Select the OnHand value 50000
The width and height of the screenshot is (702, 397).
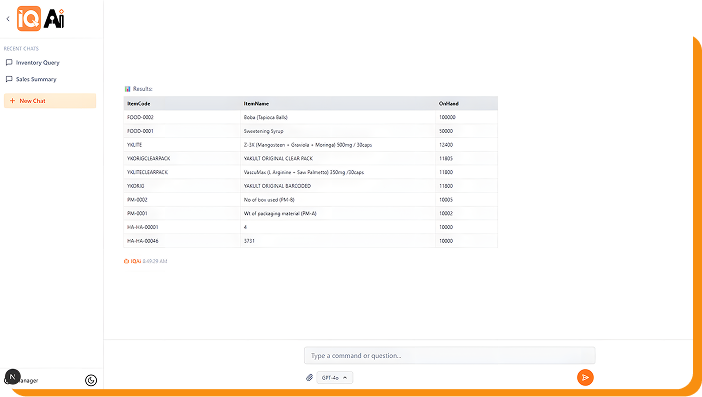pyautogui.click(x=466, y=131)
